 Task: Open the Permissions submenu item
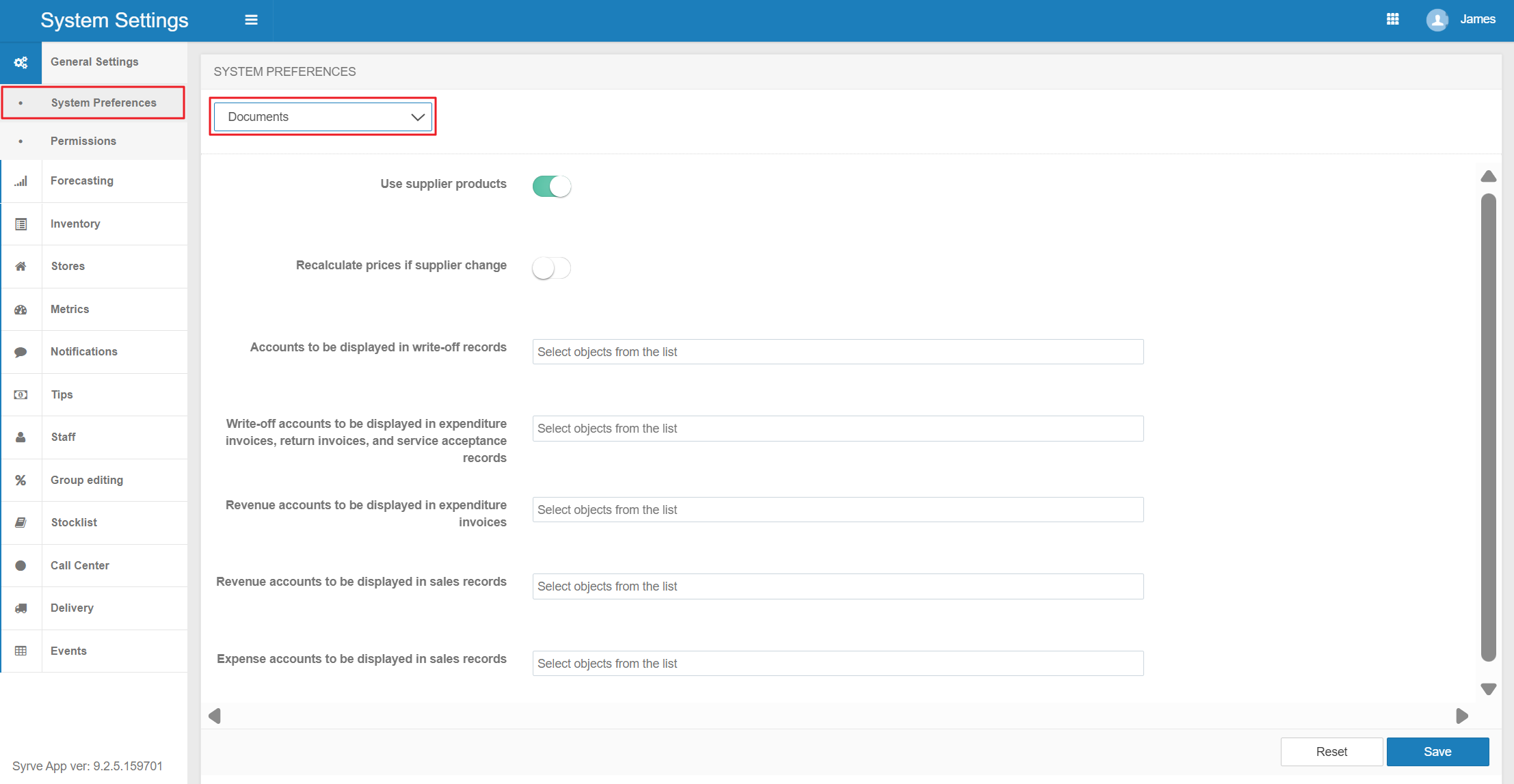(83, 141)
